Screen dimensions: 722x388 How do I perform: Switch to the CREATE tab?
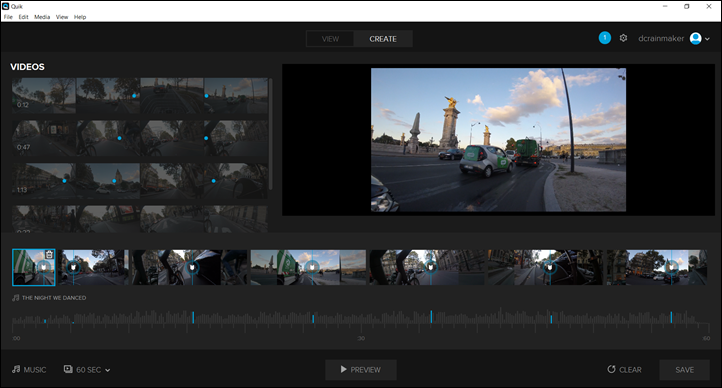[x=383, y=39]
